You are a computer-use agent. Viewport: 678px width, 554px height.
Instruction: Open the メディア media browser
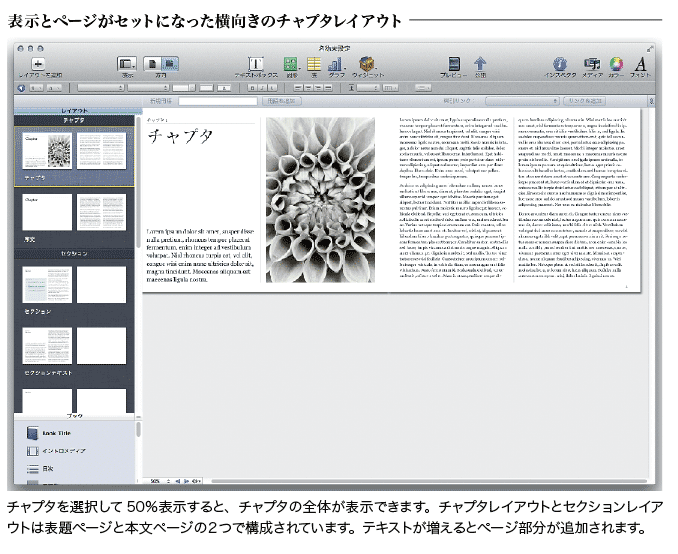click(592, 64)
